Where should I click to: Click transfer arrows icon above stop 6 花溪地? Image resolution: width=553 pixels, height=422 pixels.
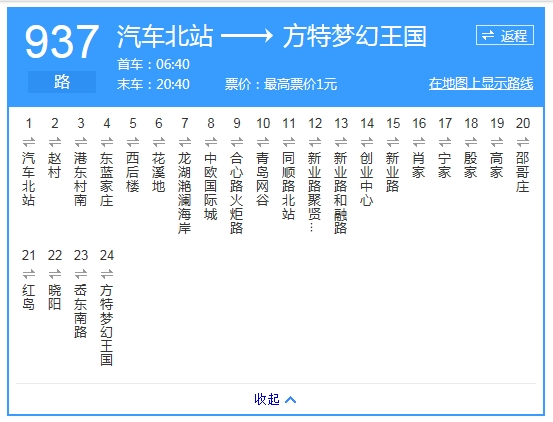(159, 142)
